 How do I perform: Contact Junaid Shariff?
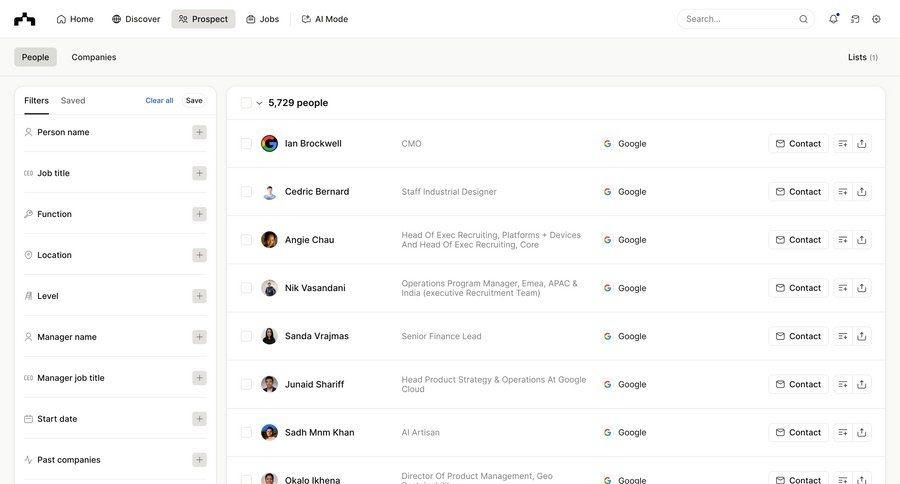coord(798,385)
